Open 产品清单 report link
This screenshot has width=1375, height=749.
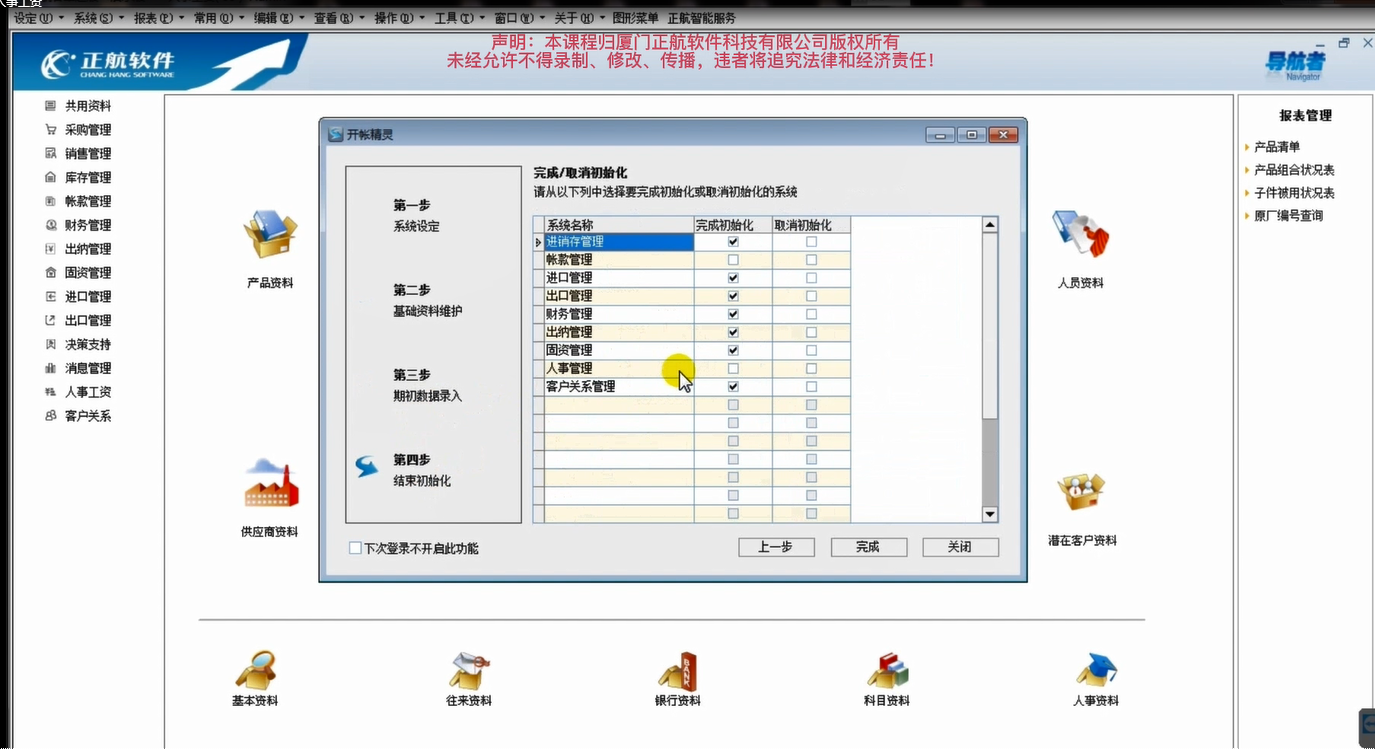pyautogui.click(x=1277, y=147)
